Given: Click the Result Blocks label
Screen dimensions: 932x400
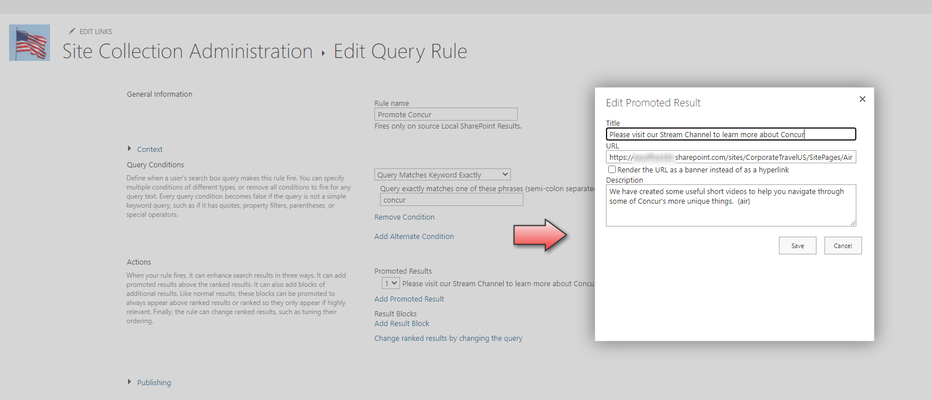Looking at the screenshot, I should 395,313.
